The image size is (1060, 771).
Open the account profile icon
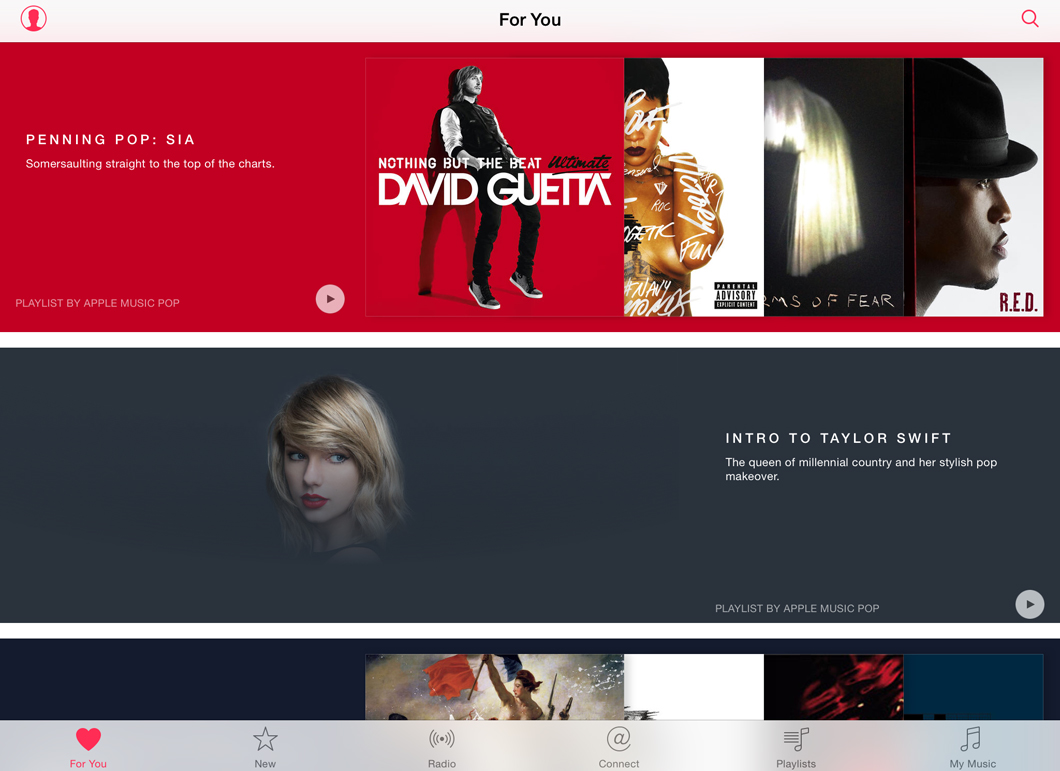(33, 18)
